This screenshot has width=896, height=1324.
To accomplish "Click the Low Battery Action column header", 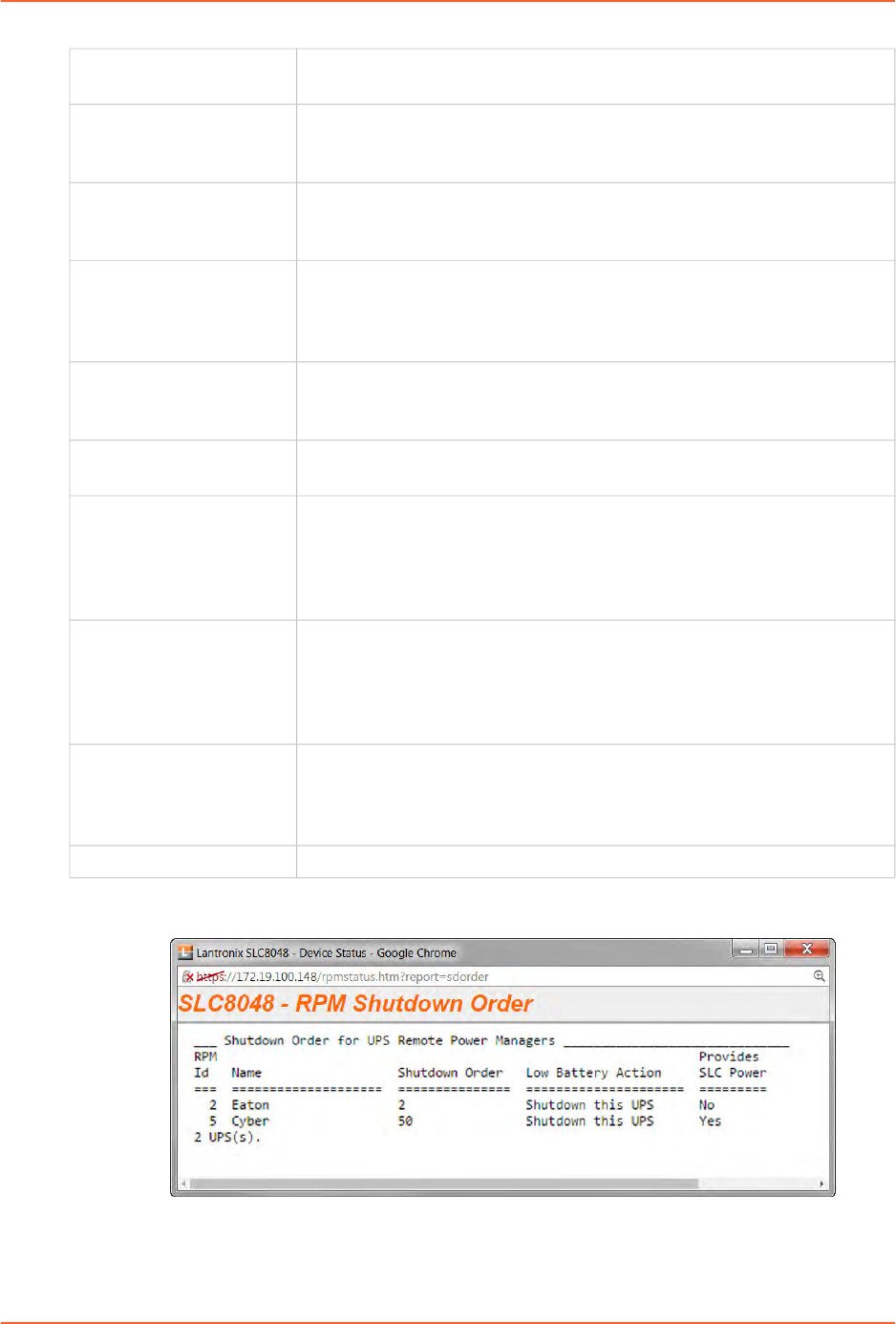I will tap(593, 1073).
